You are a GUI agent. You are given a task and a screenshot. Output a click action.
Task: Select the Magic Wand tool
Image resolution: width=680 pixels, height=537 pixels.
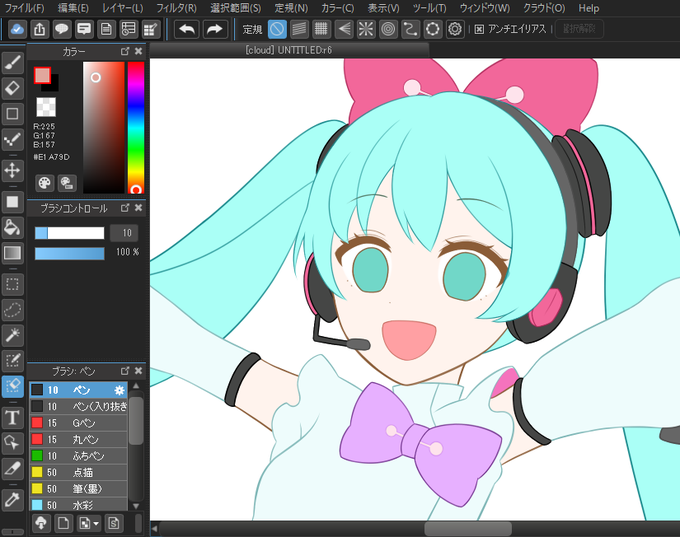coord(12,335)
